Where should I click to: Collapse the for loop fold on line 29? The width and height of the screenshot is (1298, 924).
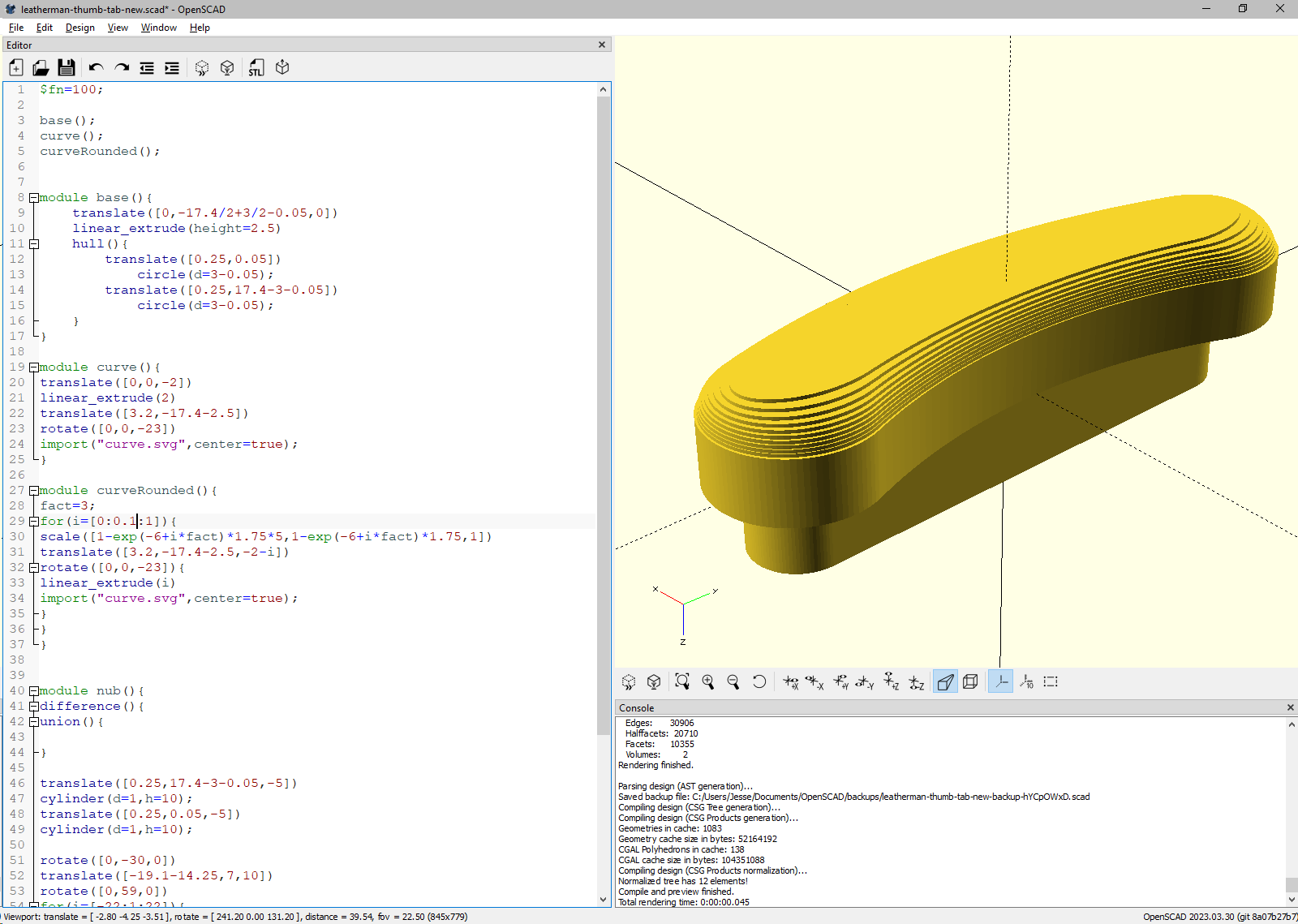click(34, 522)
